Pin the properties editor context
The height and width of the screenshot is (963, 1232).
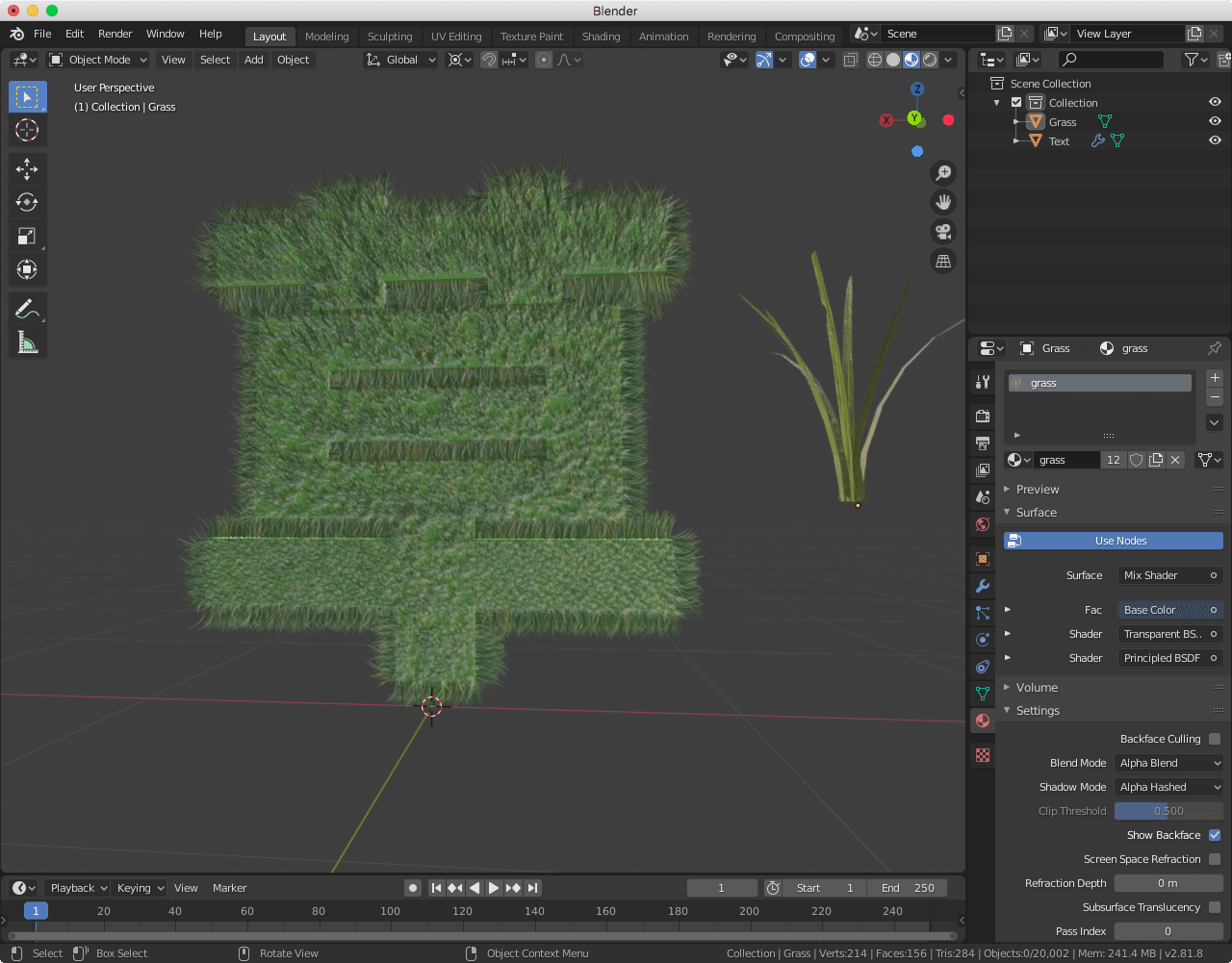[x=1215, y=348]
